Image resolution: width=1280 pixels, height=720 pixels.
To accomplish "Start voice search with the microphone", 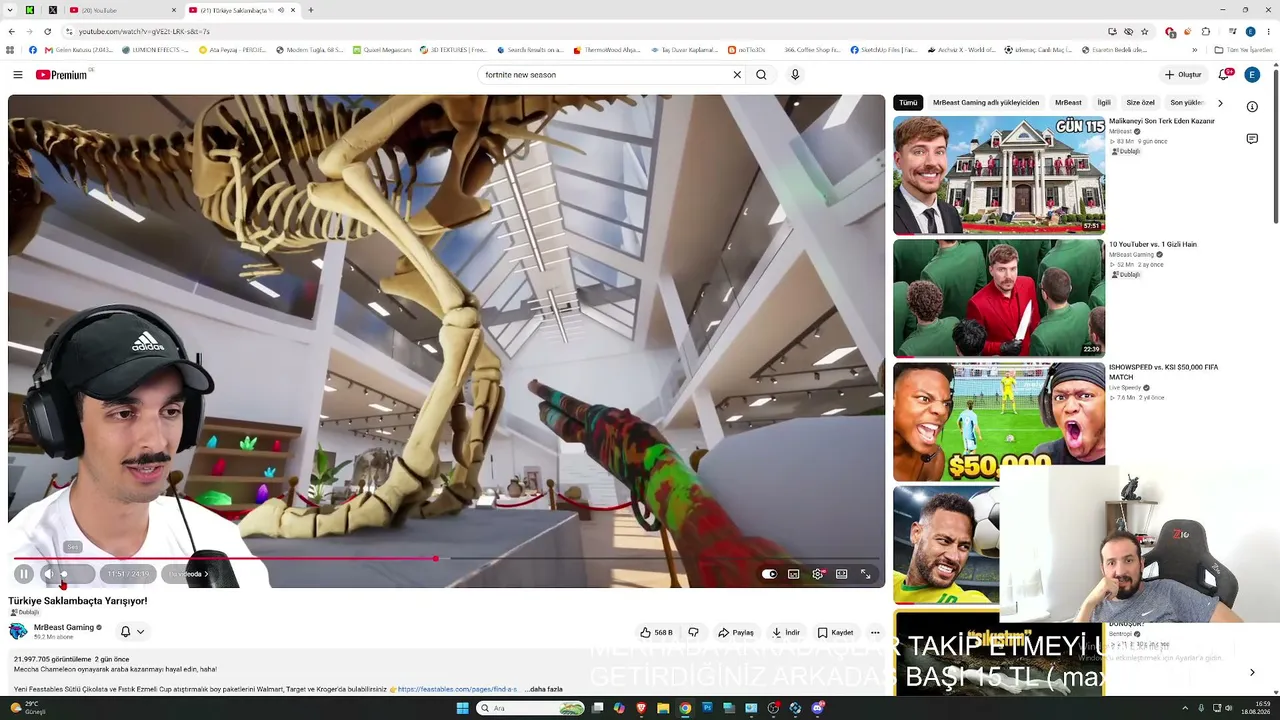I will 795,75.
